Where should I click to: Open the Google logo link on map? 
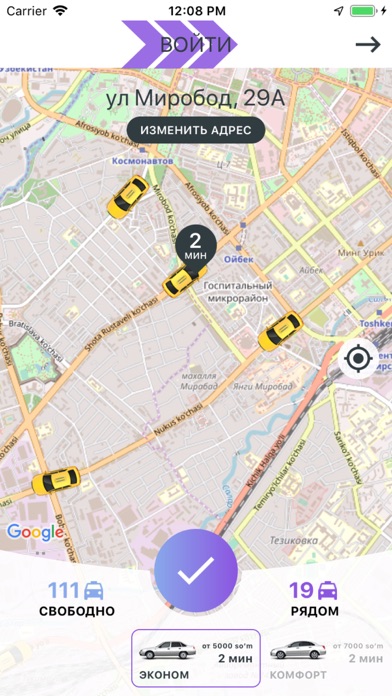(x=35, y=532)
